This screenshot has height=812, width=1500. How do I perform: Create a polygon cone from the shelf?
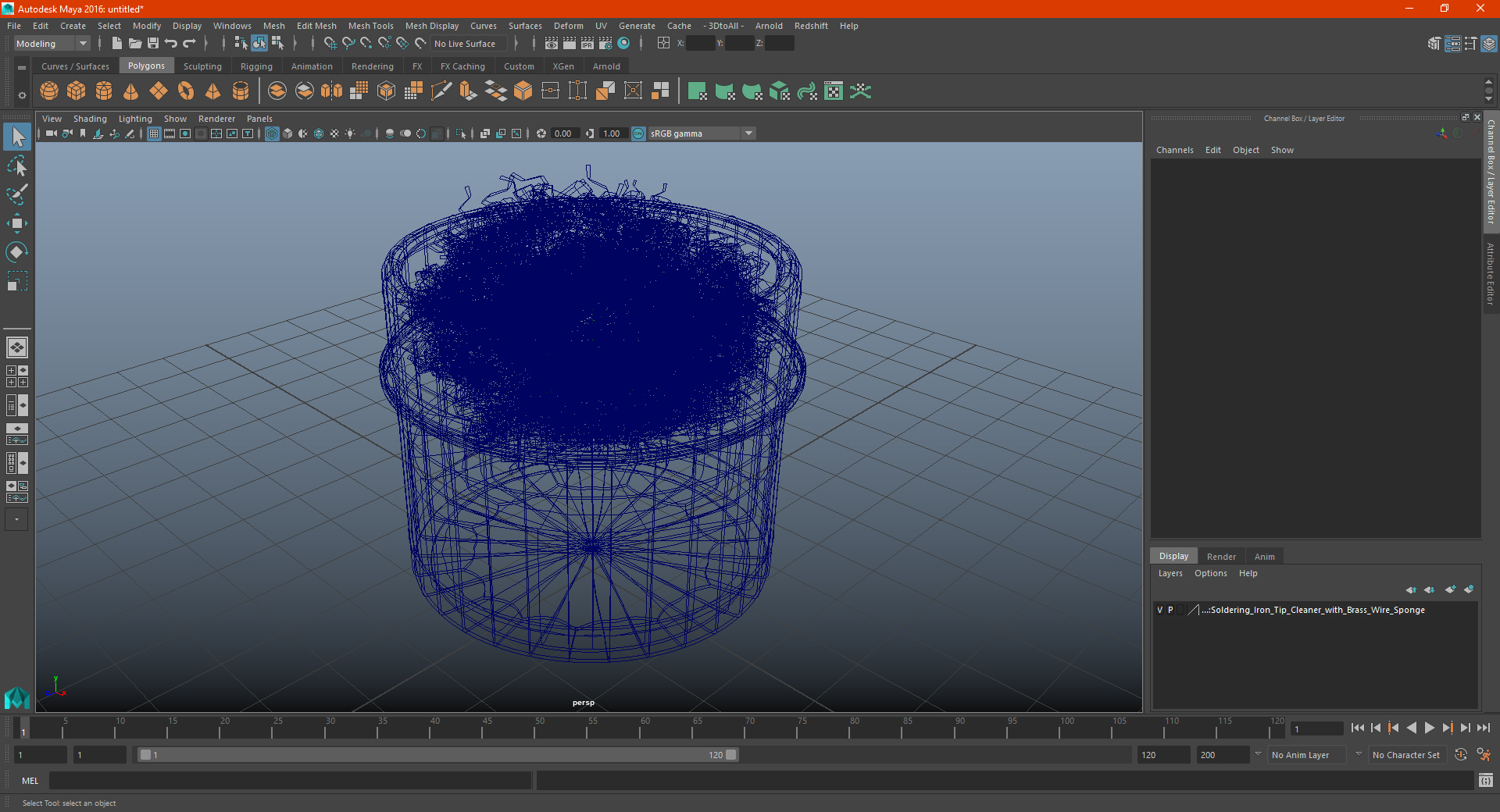[131, 91]
